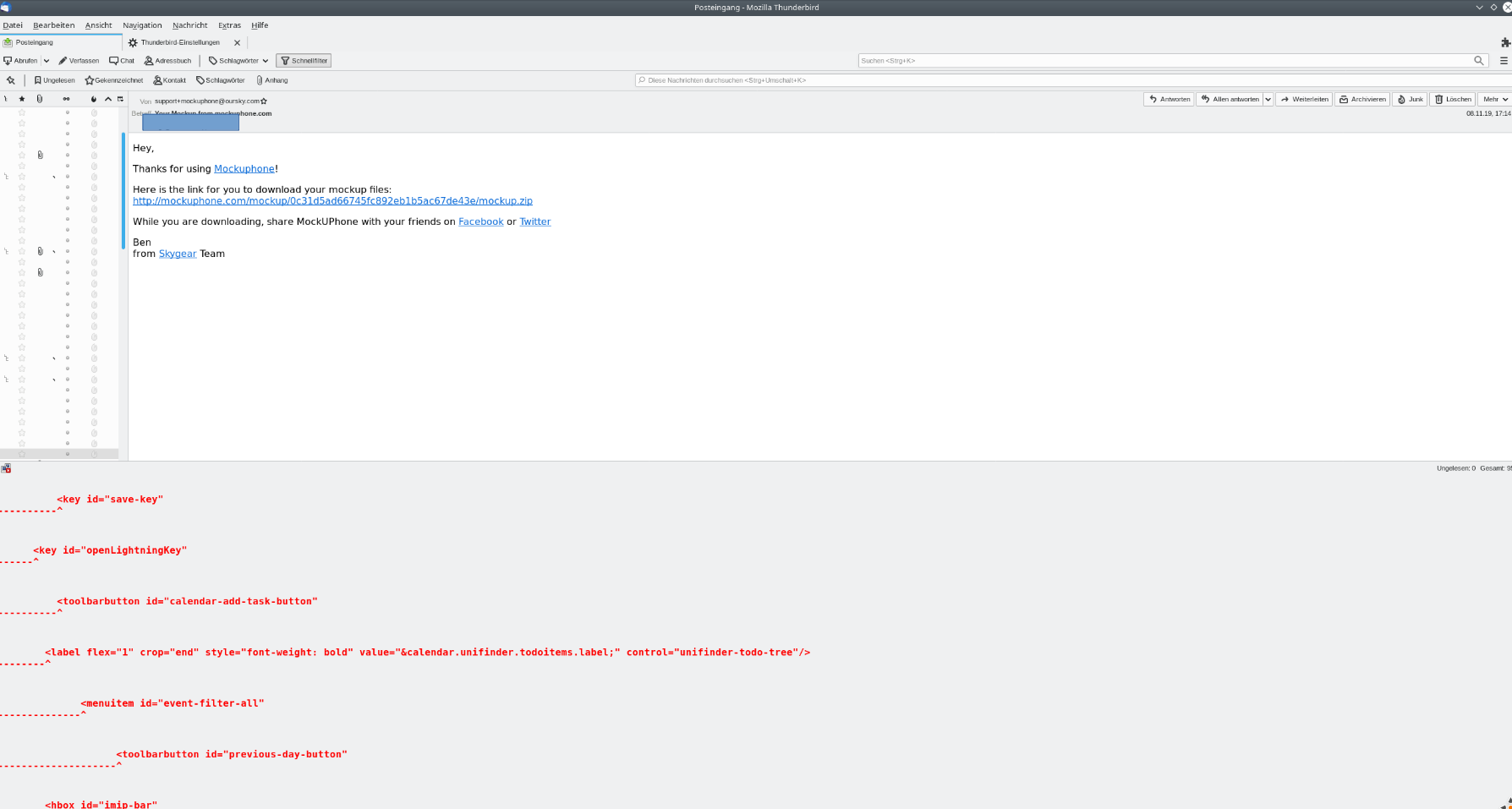Open the Ansicht menu
Image resolution: width=1512 pixels, height=809 pixels.
click(x=98, y=25)
